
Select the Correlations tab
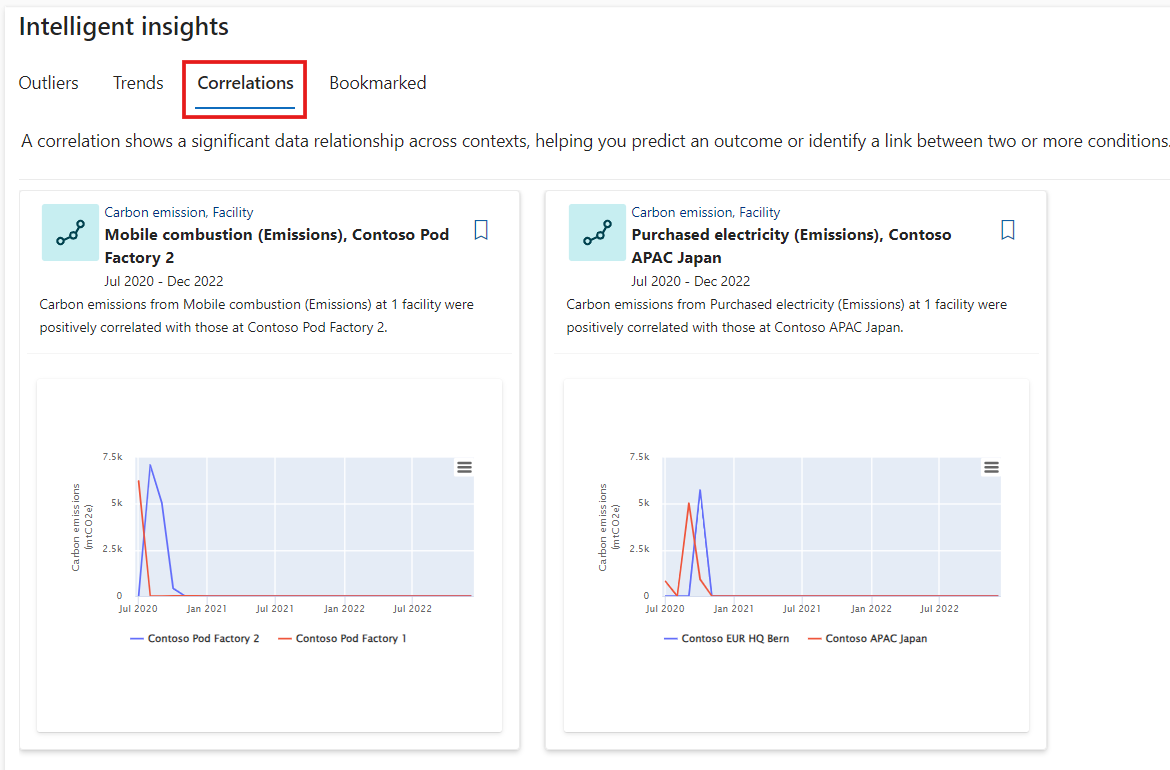pyautogui.click(x=245, y=83)
